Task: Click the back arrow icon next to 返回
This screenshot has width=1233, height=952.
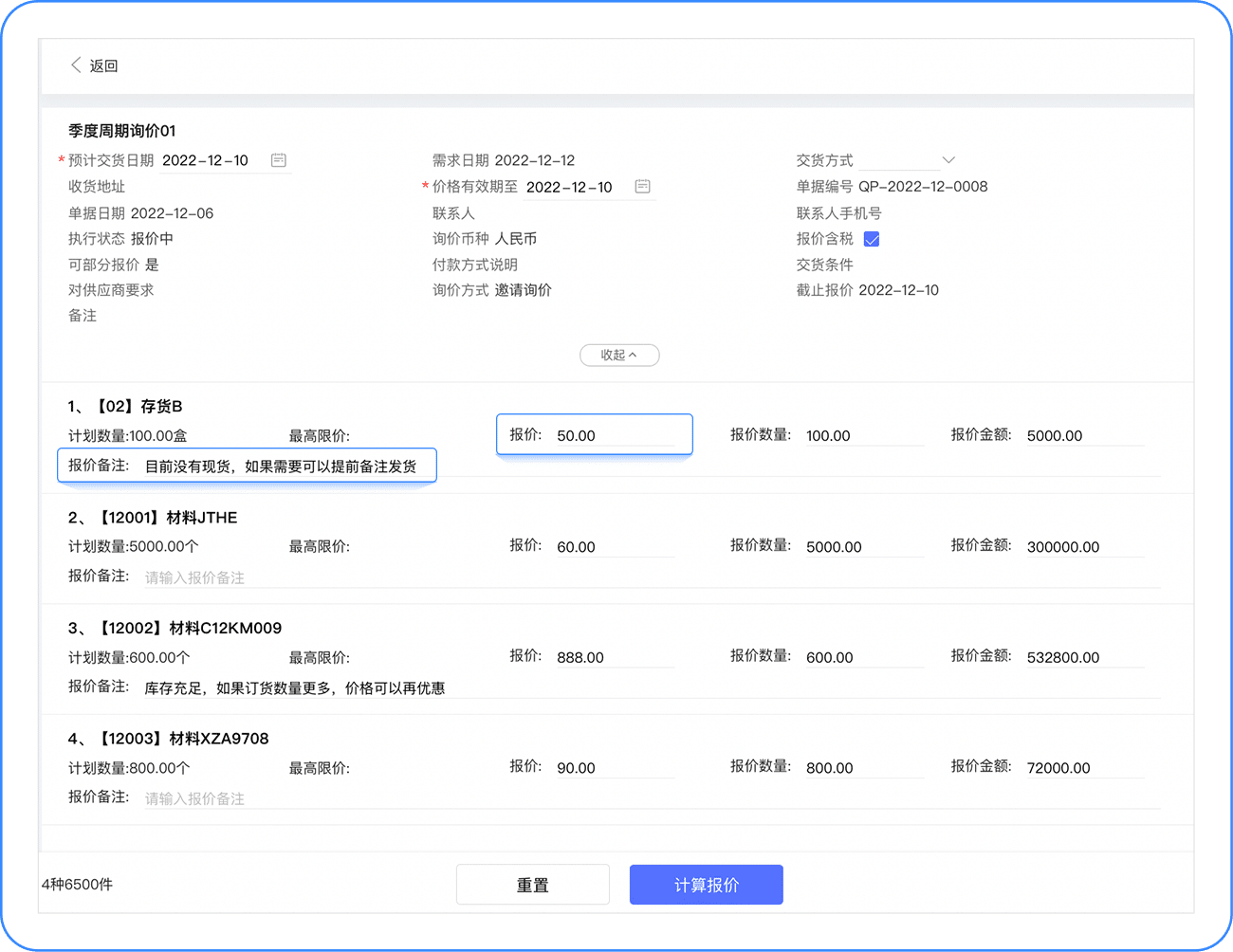Action: [x=76, y=65]
